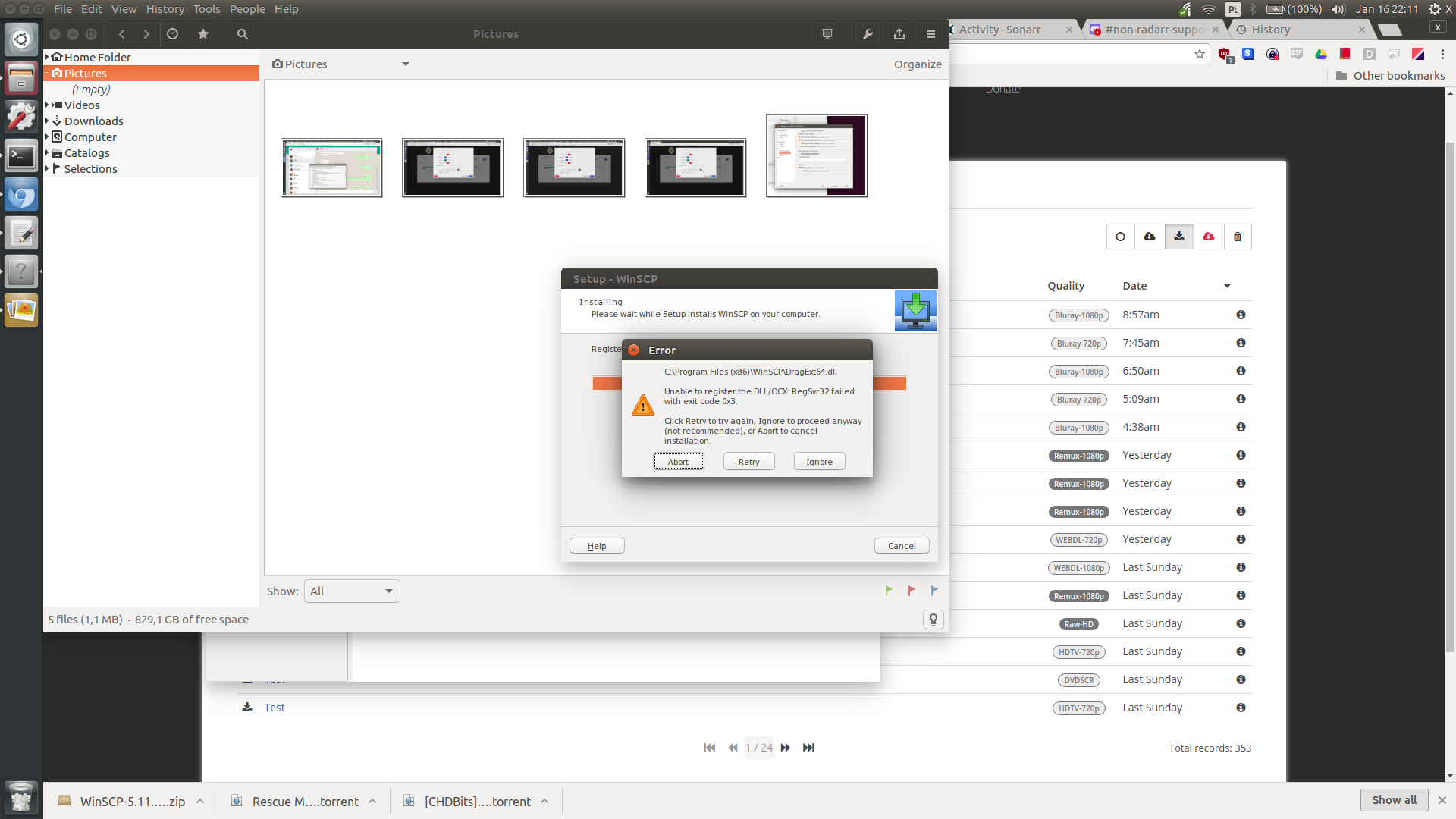Screen dimensions: 1456x819
Task: Select the fifth picture thumbnail
Action: pos(816,155)
